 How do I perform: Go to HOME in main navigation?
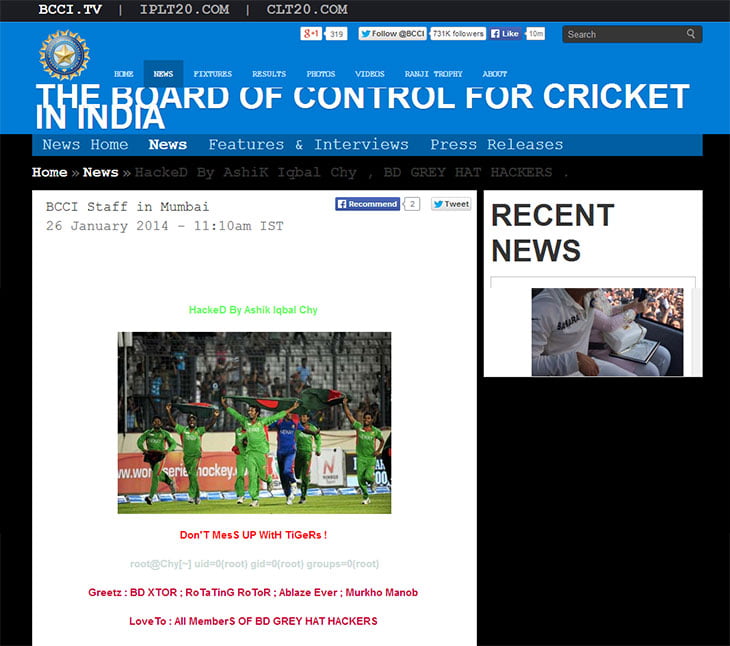124,74
